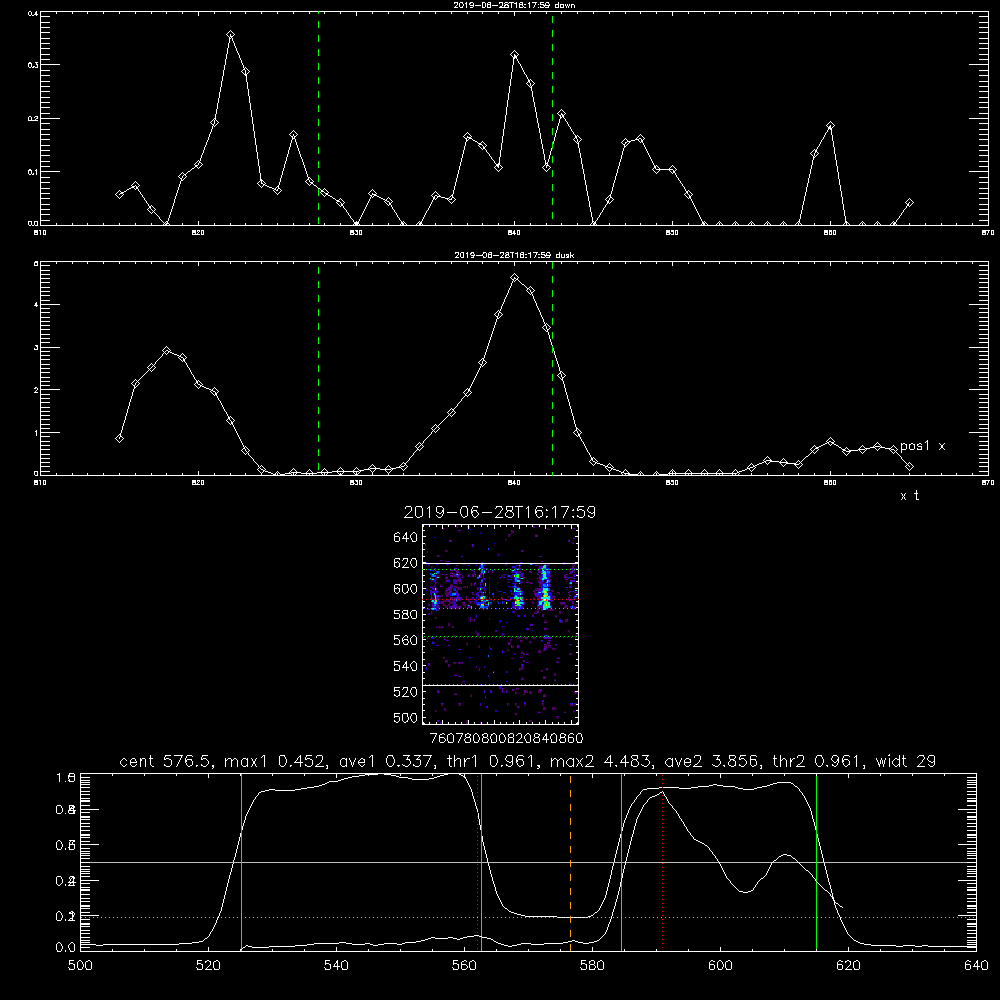Click the peak diamond at 840 in dusk plot
Image resolution: width=1000 pixels, height=1000 pixels.
(x=515, y=278)
